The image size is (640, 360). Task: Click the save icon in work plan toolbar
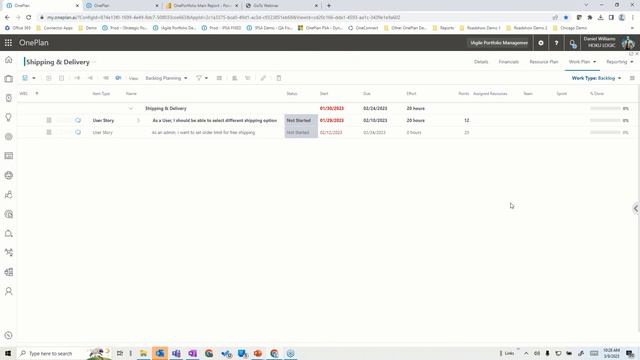click(x=25, y=78)
